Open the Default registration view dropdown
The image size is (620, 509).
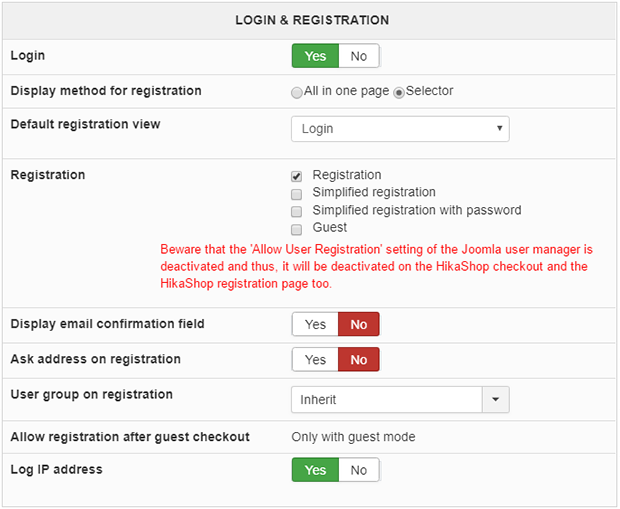tap(400, 129)
